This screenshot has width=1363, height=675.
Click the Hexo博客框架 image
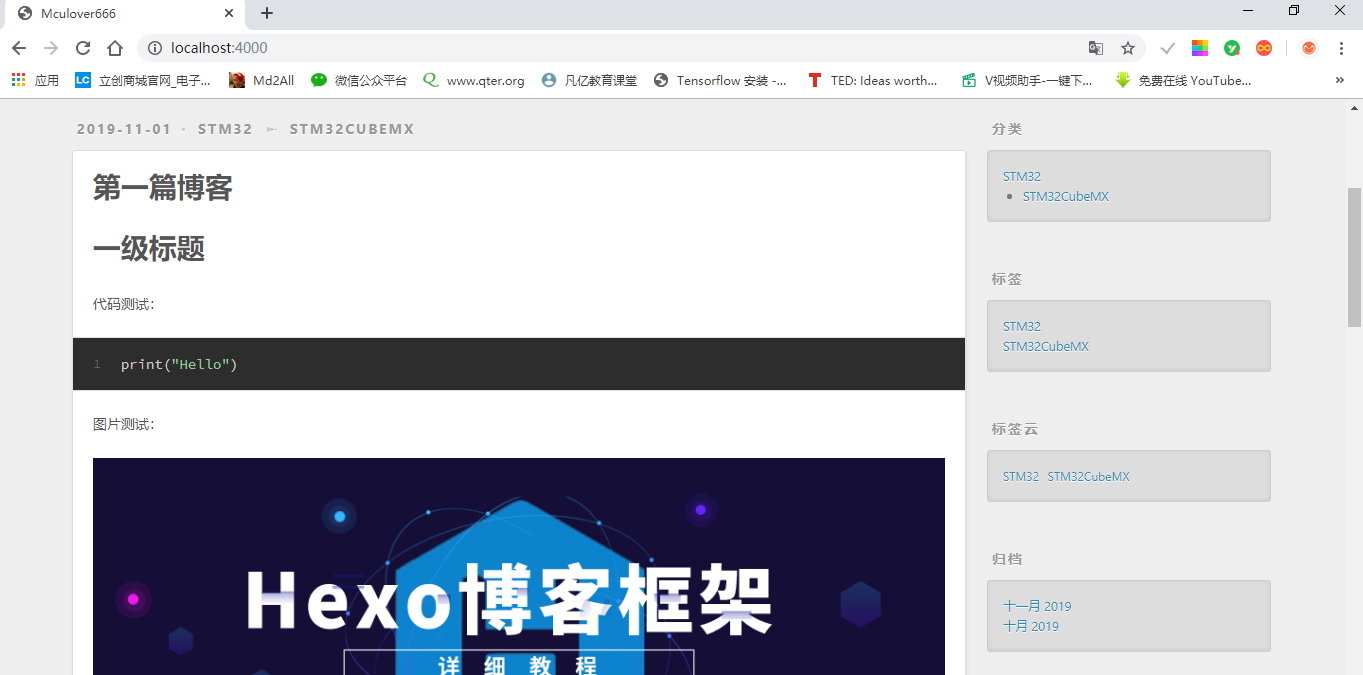click(519, 566)
